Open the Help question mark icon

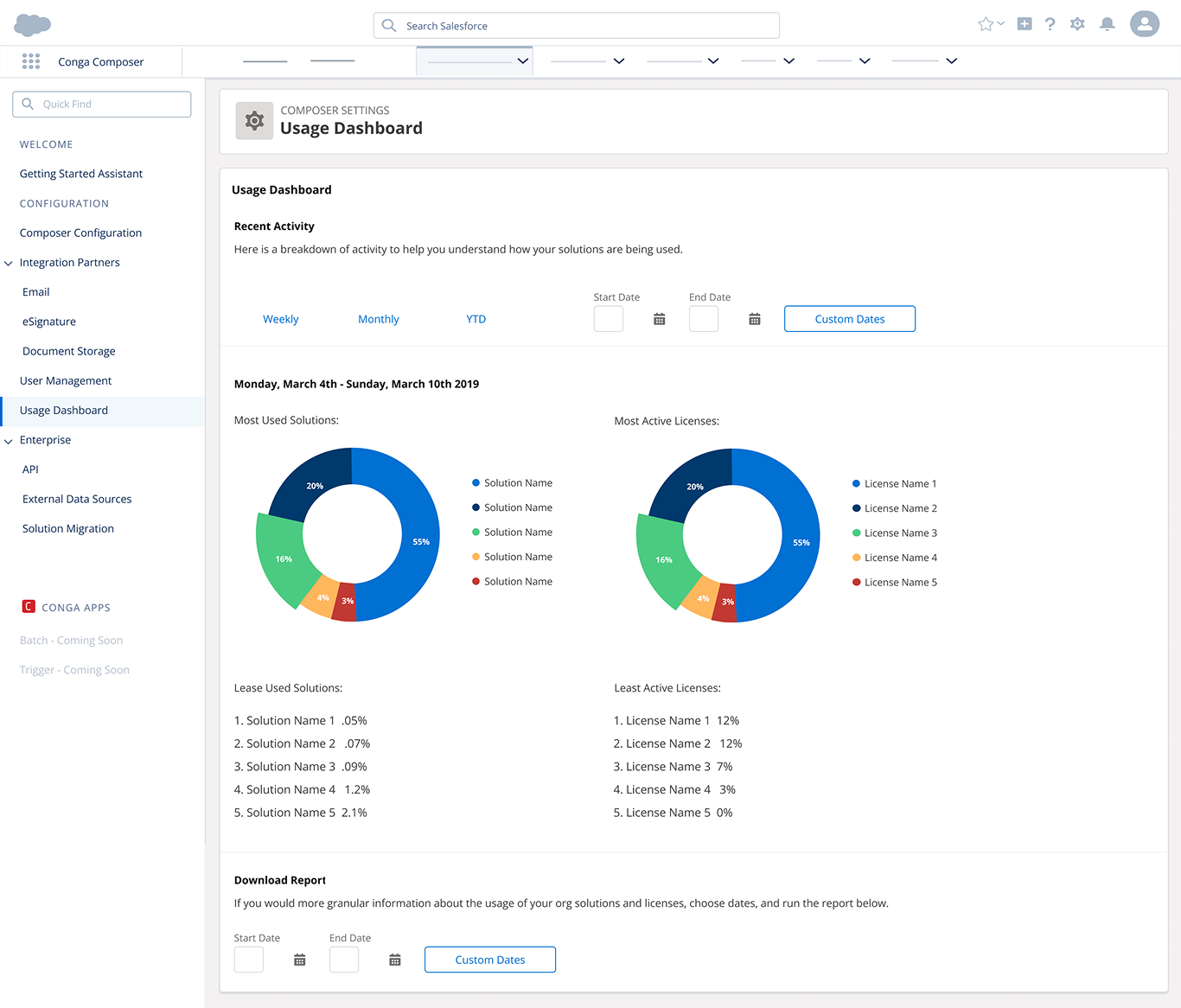click(x=1050, y=24)
